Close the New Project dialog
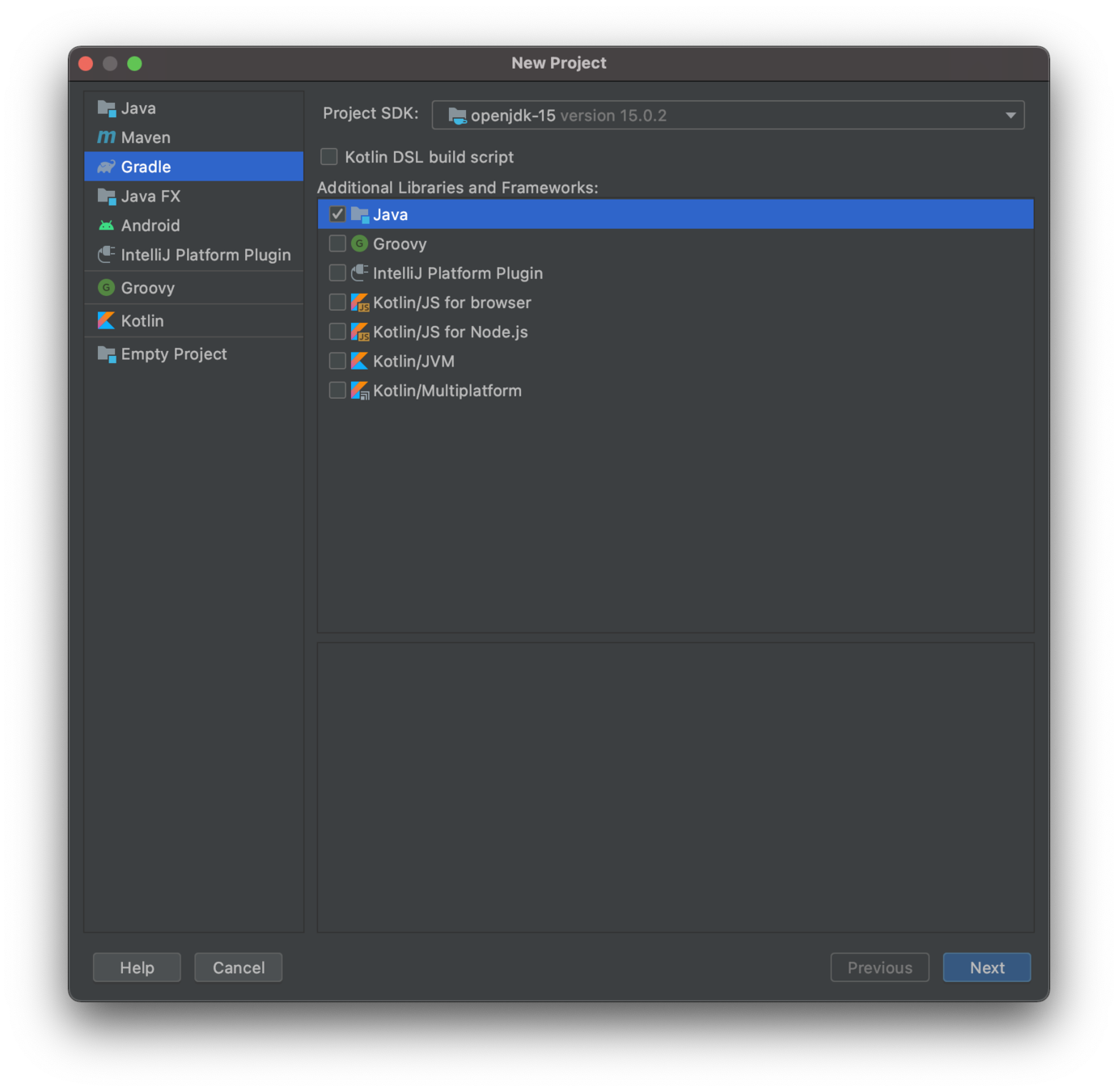Screen dimensions: 1118x1092 pos(86,63)
